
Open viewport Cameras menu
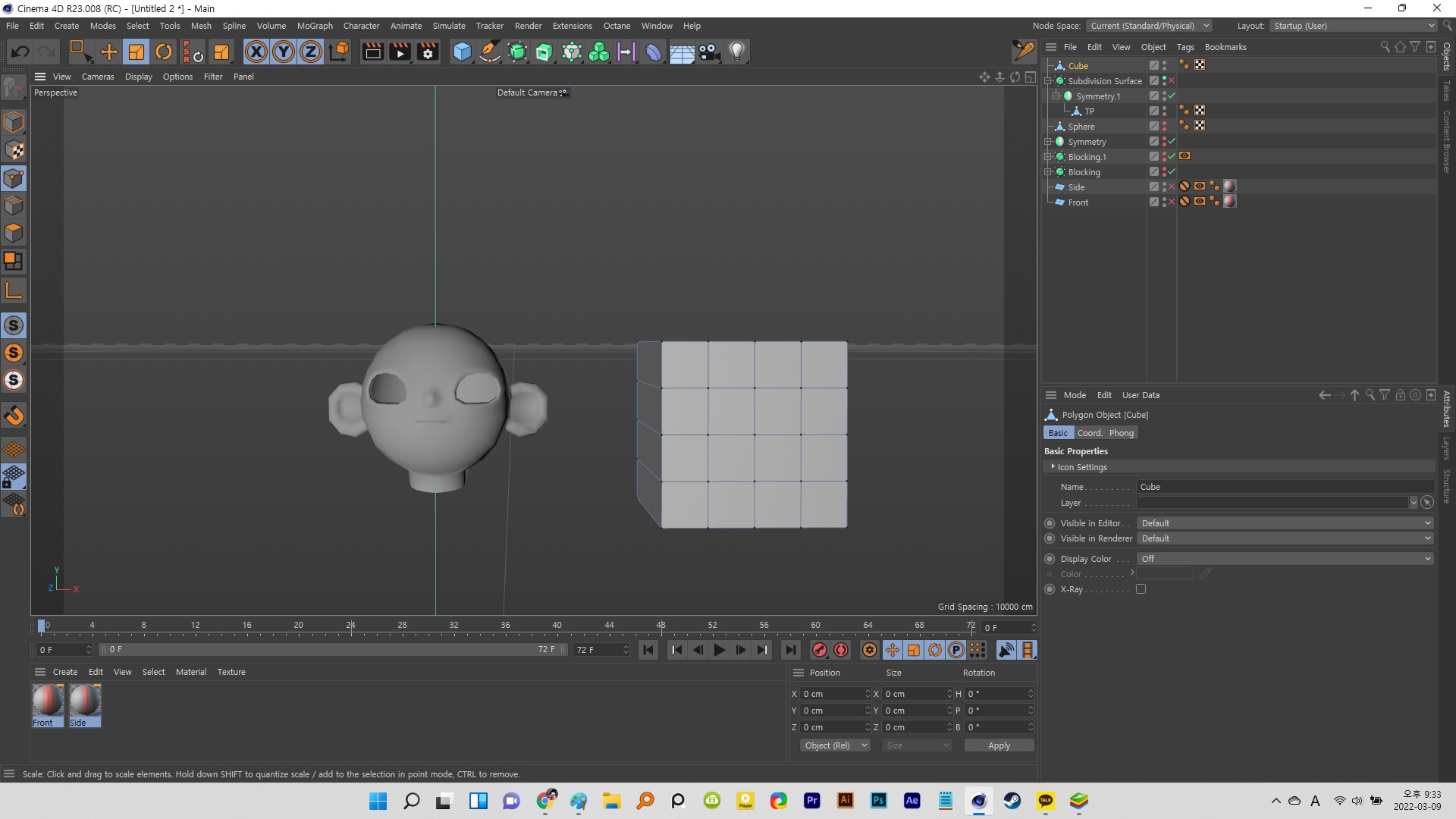(98, 77)
